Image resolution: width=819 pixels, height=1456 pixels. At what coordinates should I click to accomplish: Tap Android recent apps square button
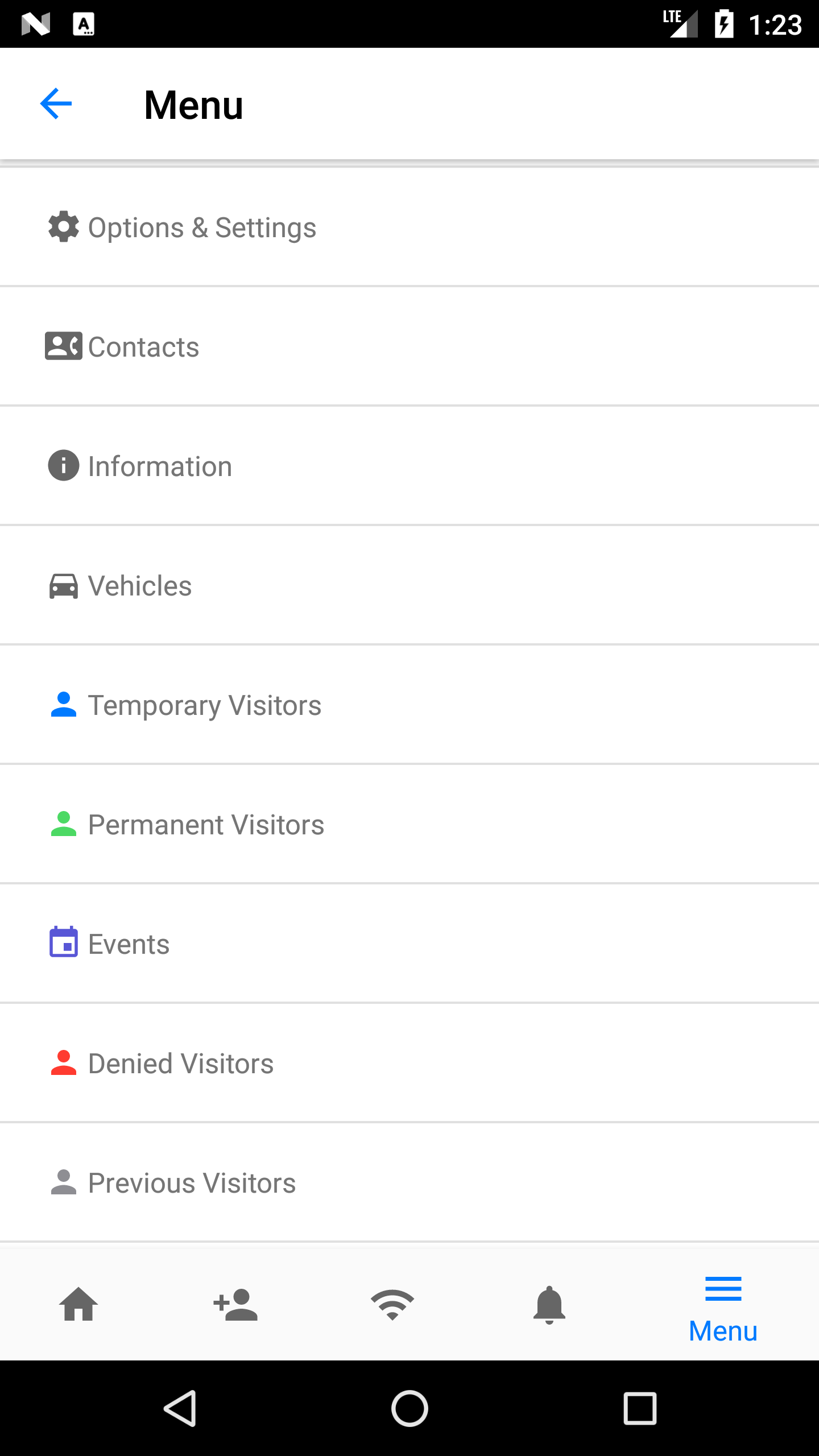pos(640,1408)
